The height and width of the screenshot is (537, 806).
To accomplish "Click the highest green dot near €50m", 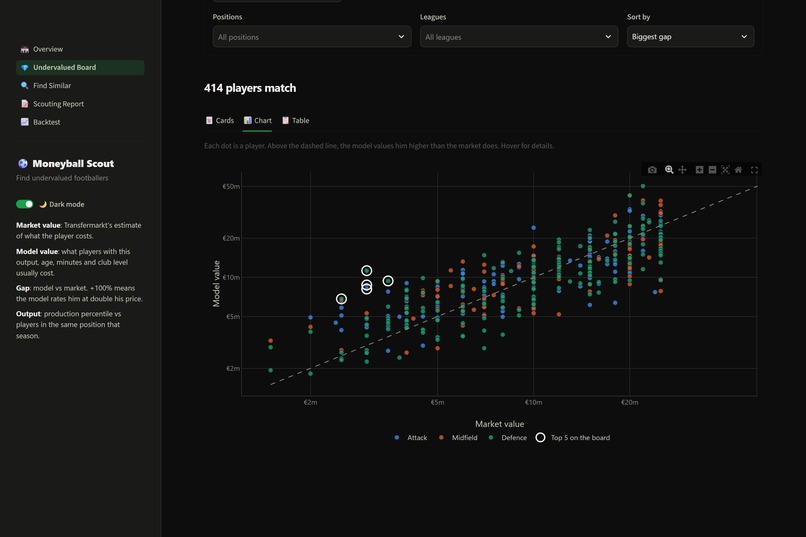I will (x=643, y=186).
